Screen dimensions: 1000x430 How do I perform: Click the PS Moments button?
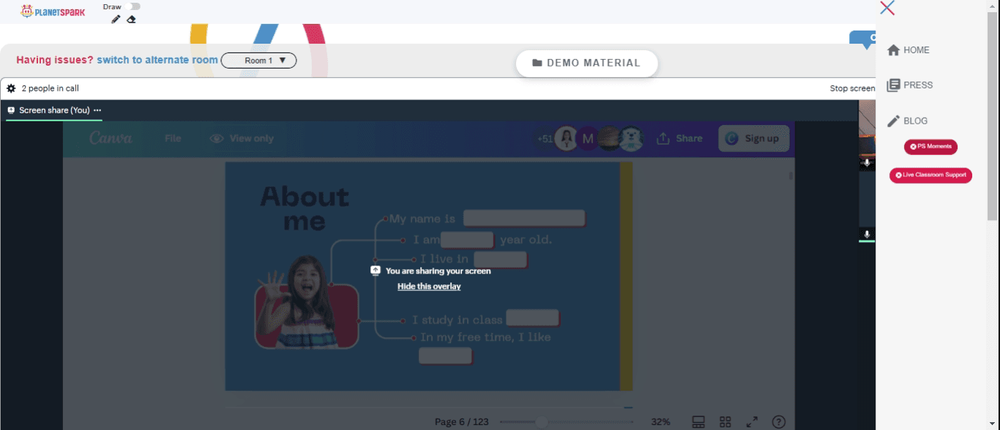(930, 147)
